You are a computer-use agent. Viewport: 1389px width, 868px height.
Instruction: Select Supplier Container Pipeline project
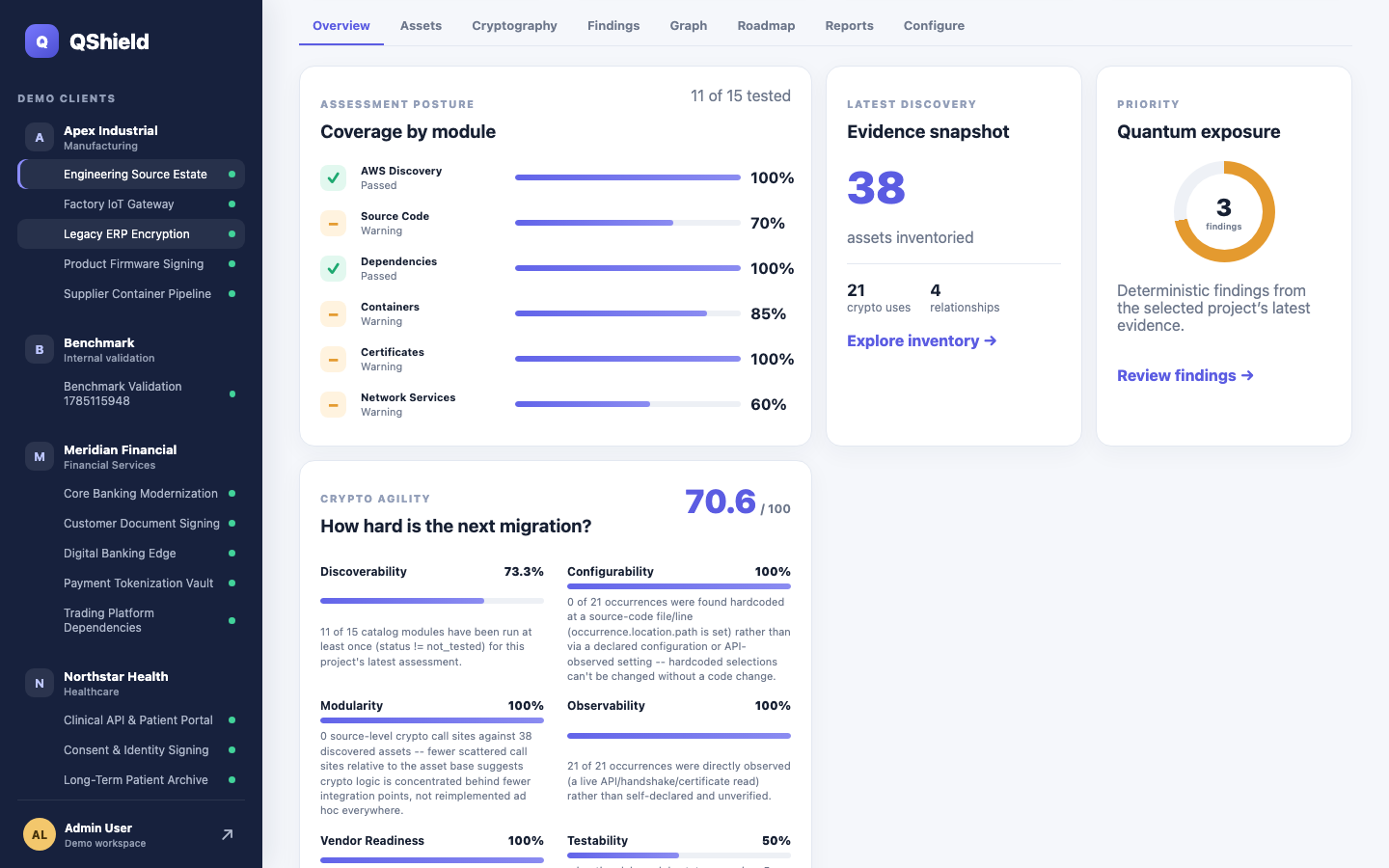[131, 294]
